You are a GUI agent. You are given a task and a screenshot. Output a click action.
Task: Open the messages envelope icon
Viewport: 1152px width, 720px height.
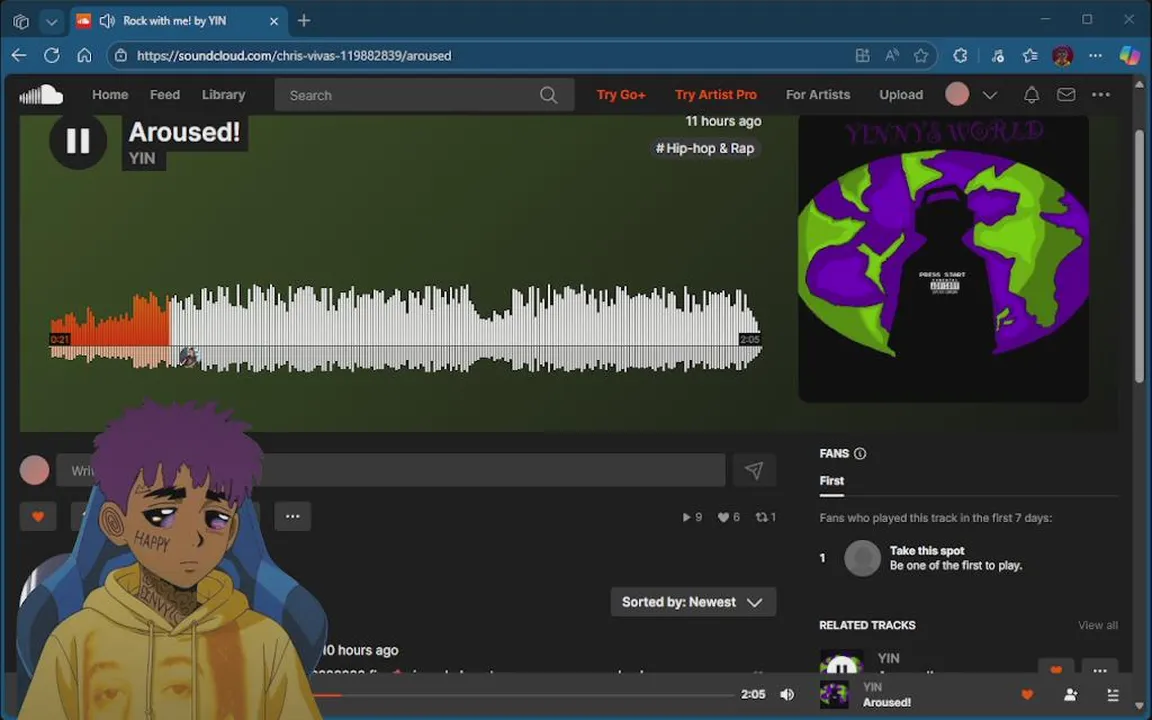tap(1066, 95)
